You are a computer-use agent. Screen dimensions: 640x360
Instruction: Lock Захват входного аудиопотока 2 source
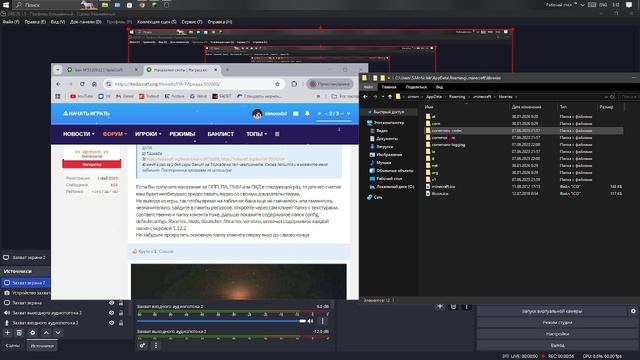pyautogui.click(x=121, y=322)
